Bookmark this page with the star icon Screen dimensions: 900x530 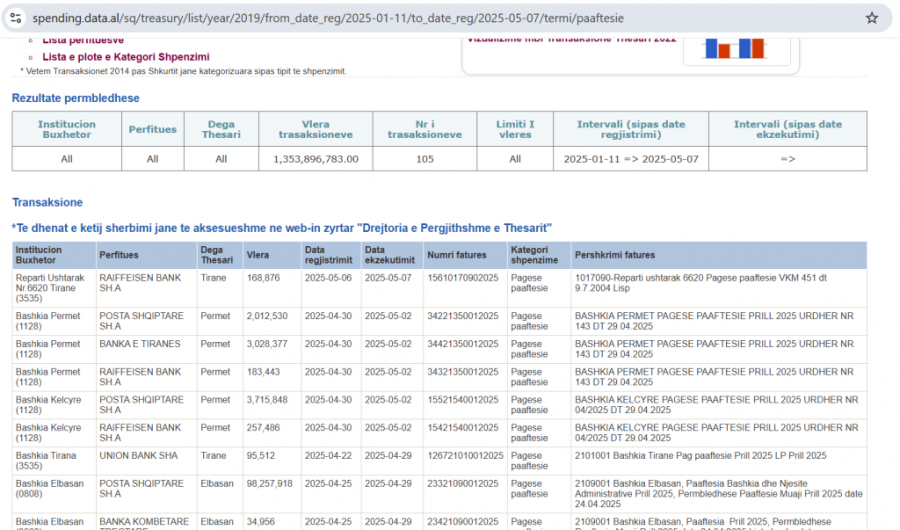[872, 18]
